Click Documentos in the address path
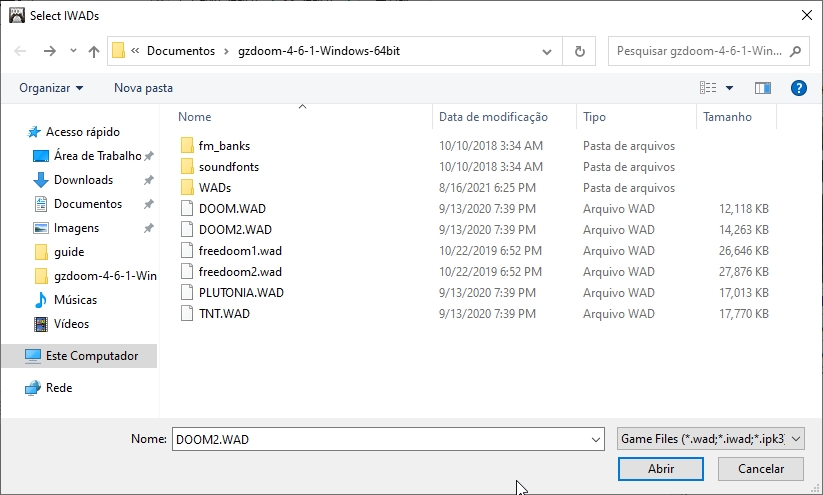The image size is (823, 495). [x=181, y=51]
